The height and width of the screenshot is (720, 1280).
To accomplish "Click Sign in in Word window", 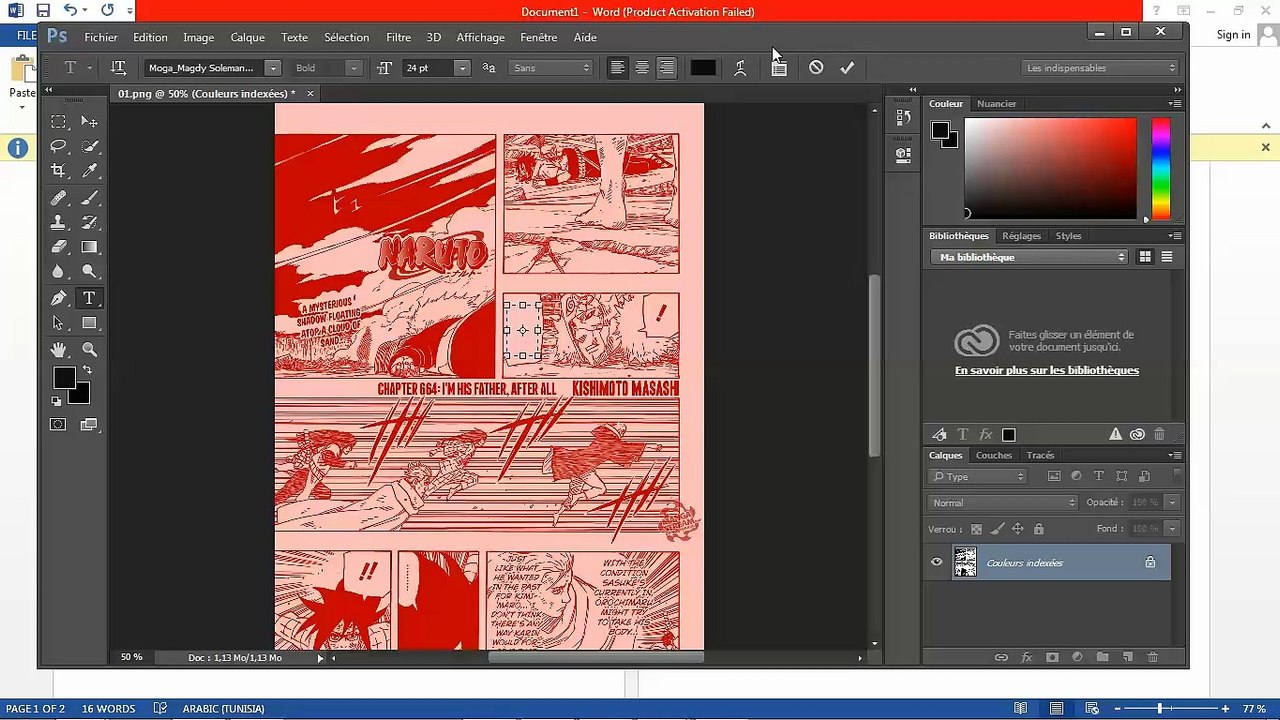I will tap(1233, 35).
